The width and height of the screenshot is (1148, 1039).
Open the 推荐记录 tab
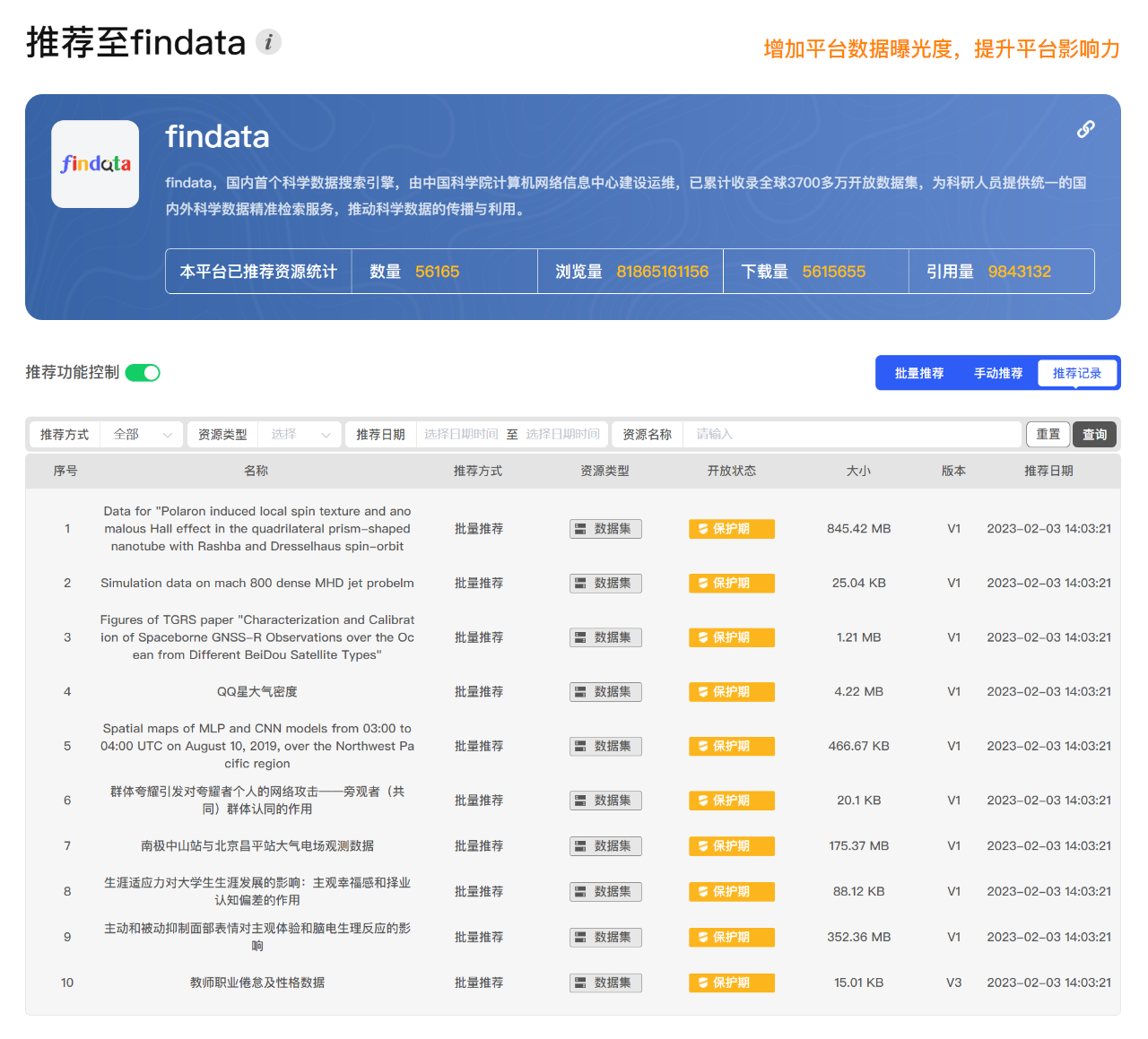click(1076, 374)
